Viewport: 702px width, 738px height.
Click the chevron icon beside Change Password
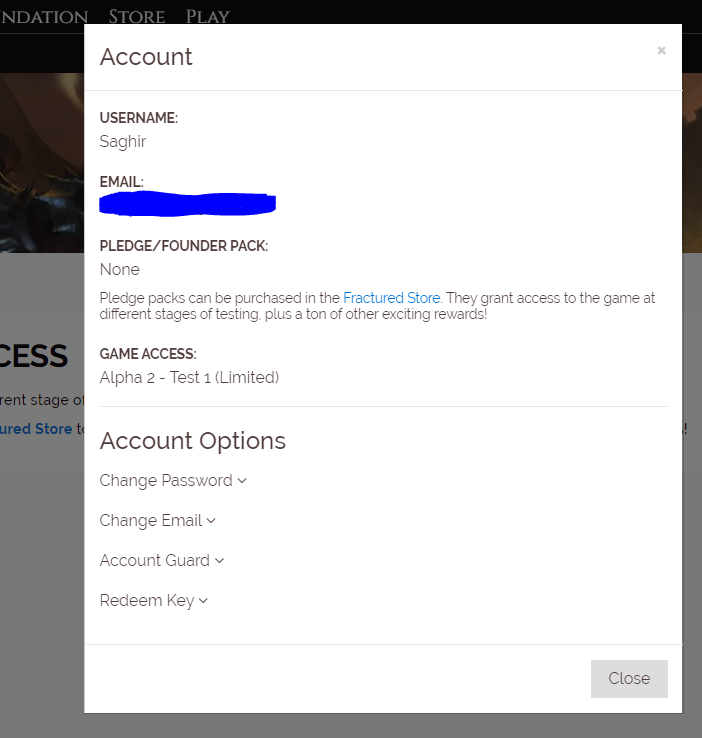[242, 481]
